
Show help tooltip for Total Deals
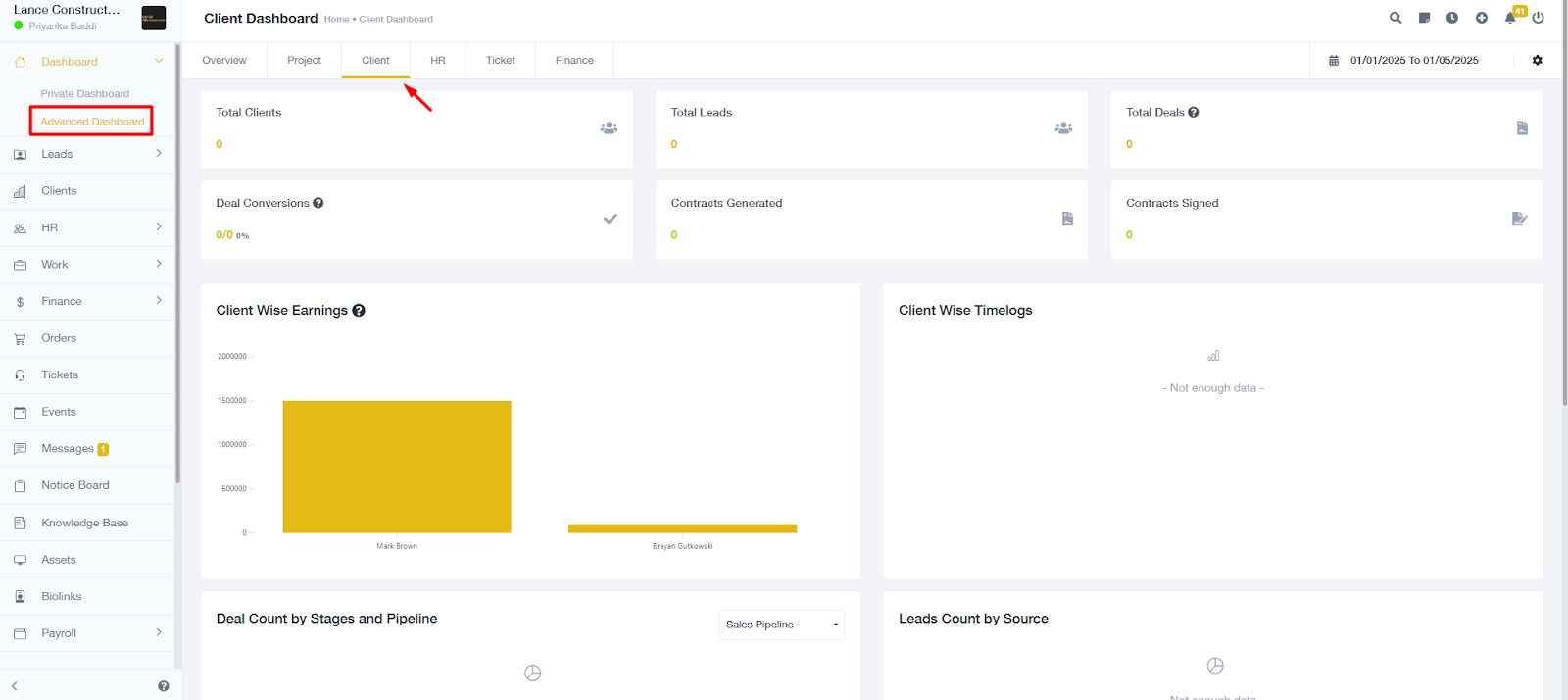pyautogui.click(x=1194, y=113)
